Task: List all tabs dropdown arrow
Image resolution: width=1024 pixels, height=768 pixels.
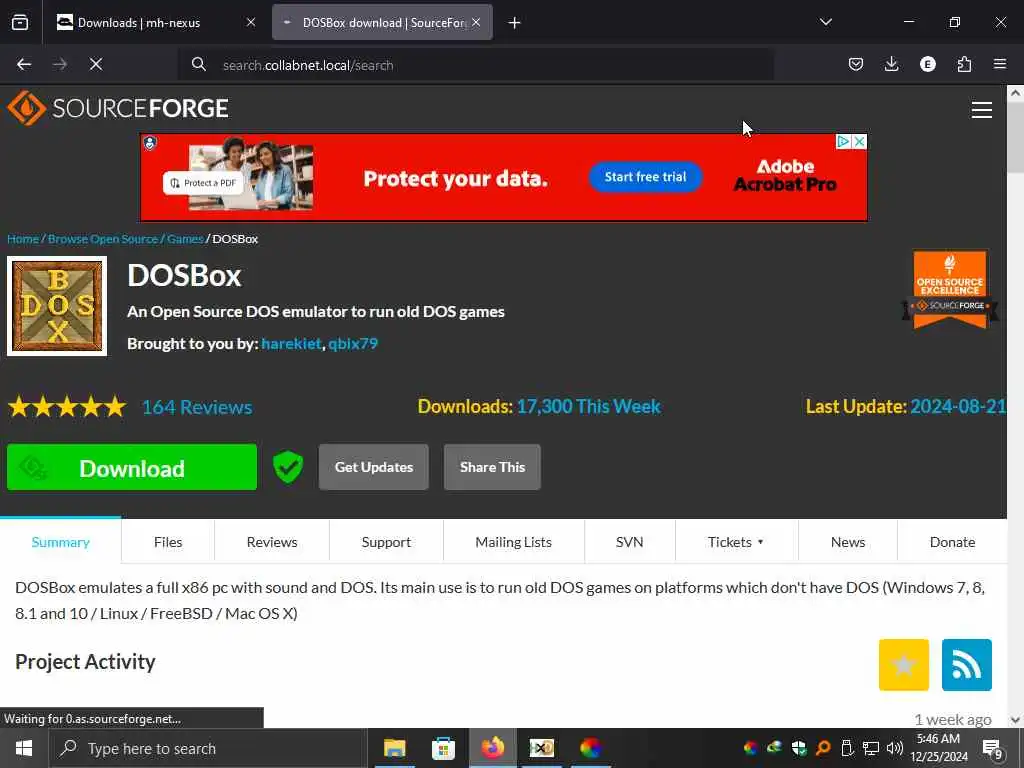Action: coord(825,22)
